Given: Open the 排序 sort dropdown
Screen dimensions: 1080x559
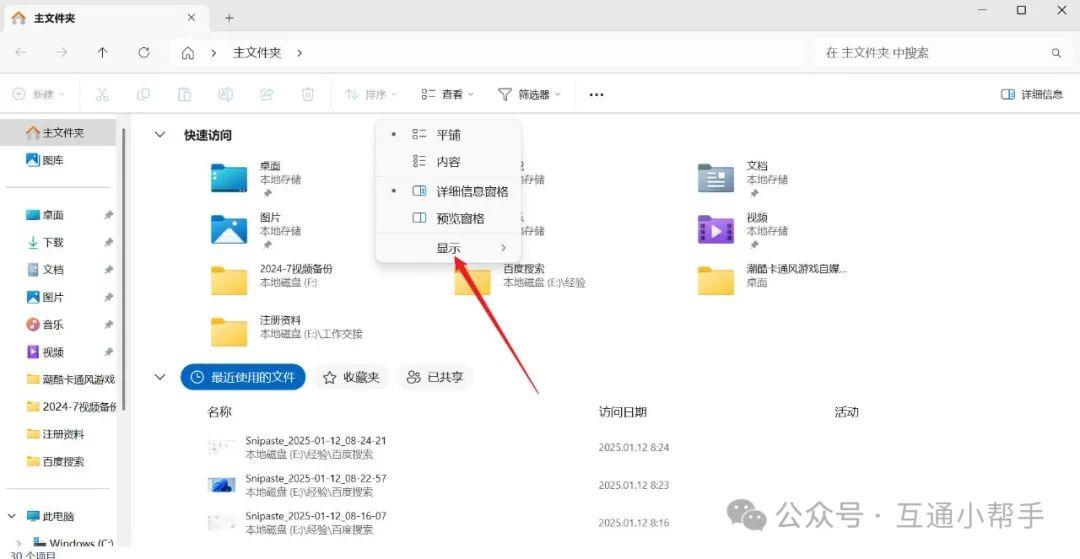Looking at the screenshot, I should (371, 94).
